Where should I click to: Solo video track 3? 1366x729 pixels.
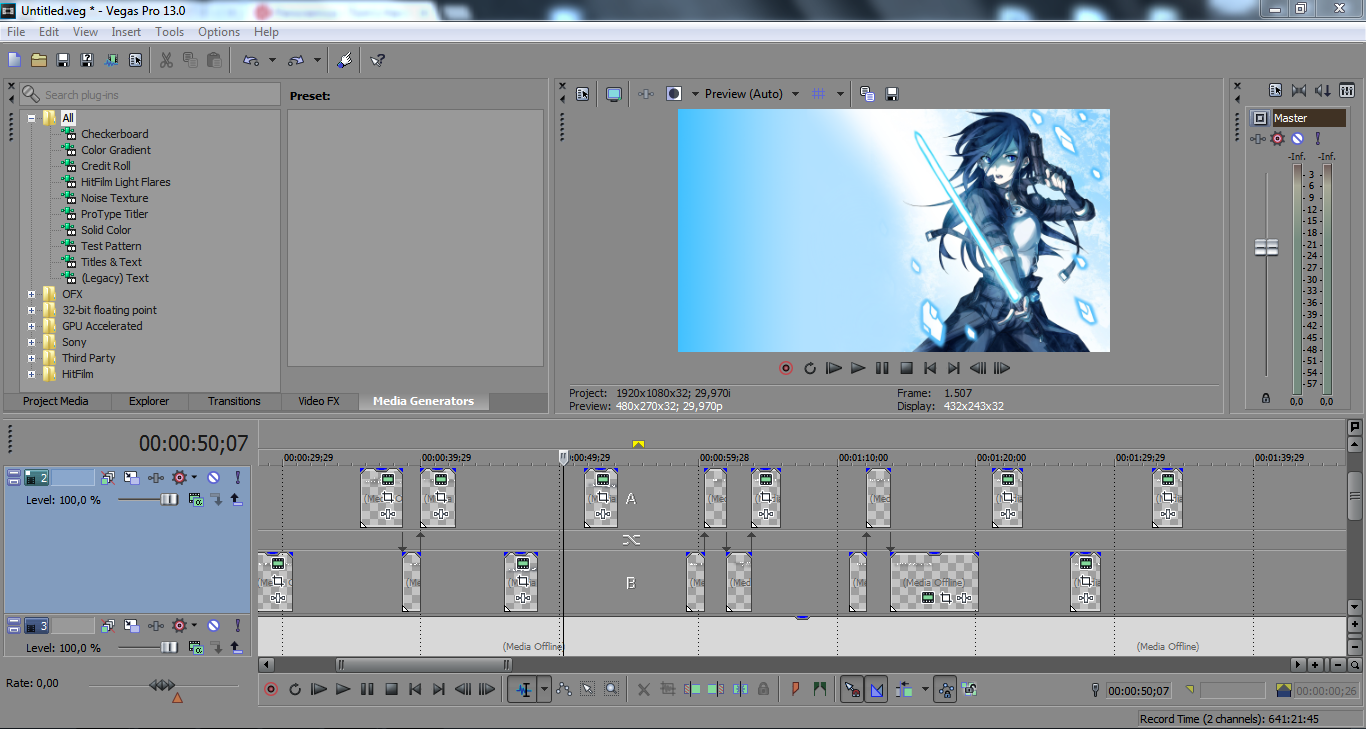238,626
